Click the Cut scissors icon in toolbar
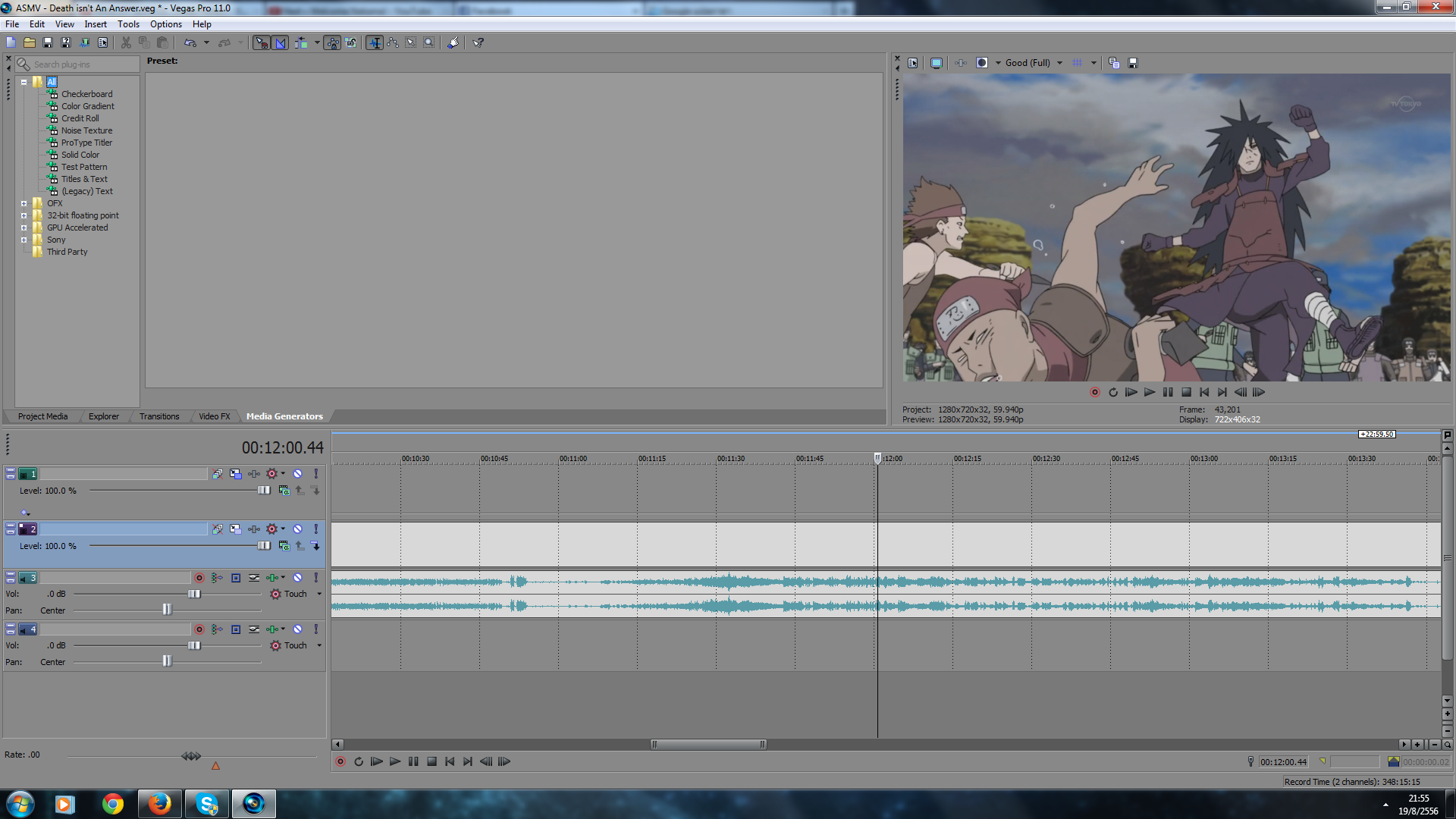Image resolution: width=1456 pixels, height=819 pixels. point(126,43)
